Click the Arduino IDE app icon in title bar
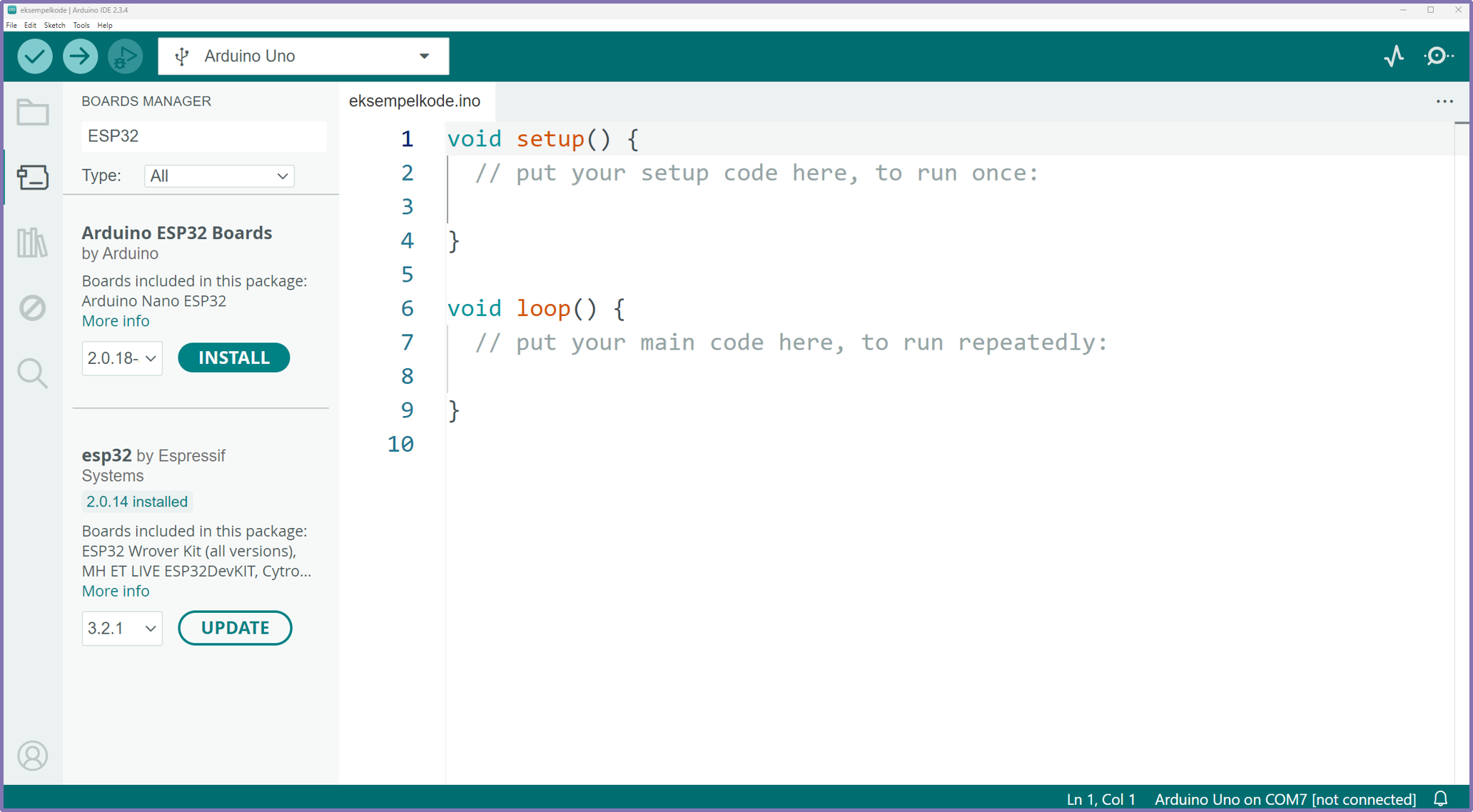Image resolution: width=1473 pixels, height=812 pixels. pyautogui.click(x=12, y=10)
